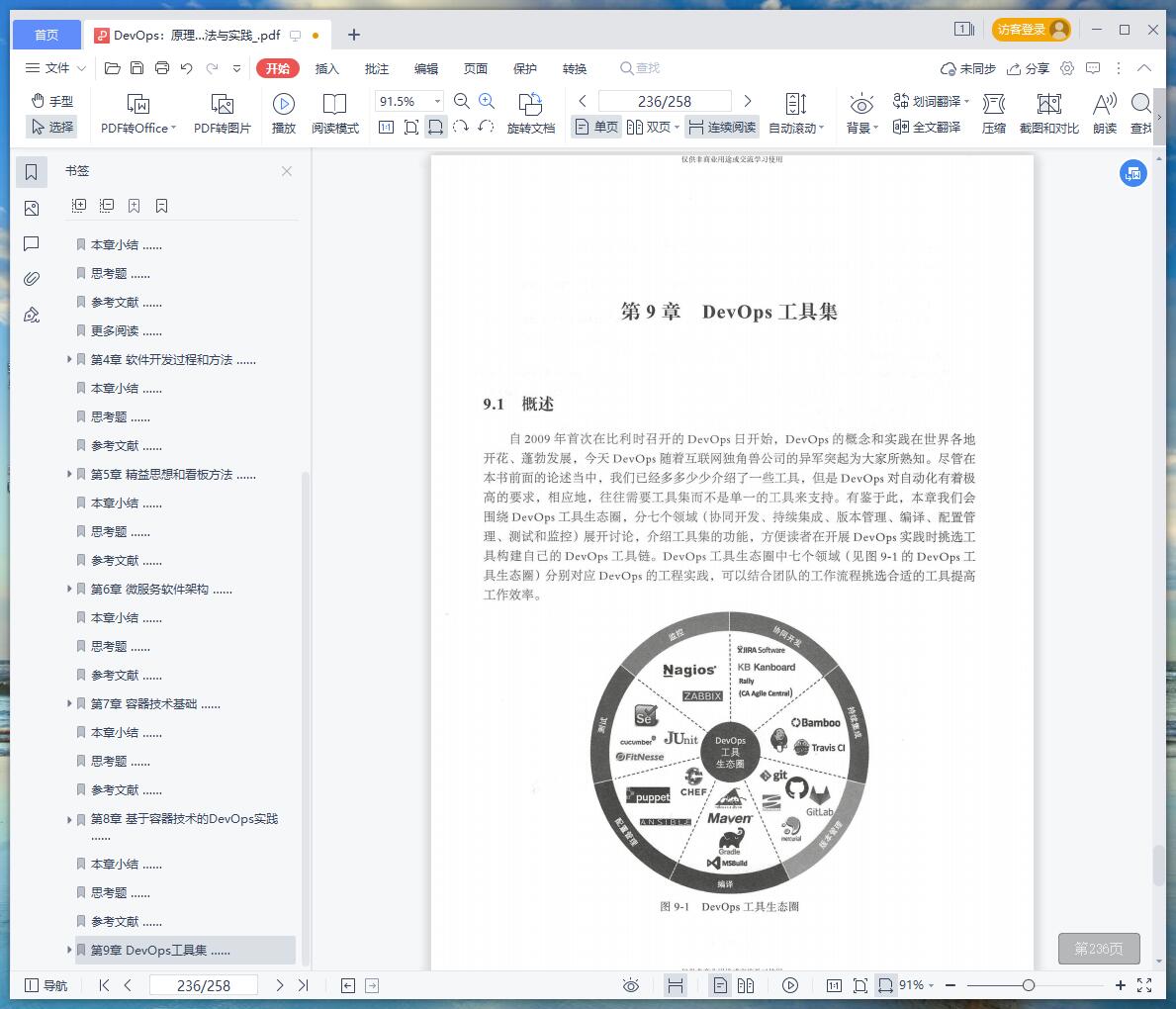Zoom in using the magnifier plus icon

pyautogui.click(x=487, y=101)
